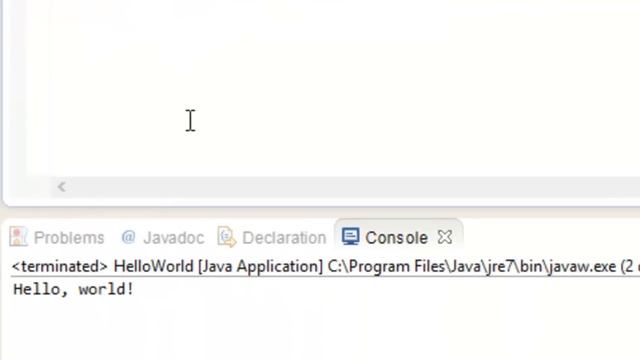This screenshot has height=360, width=640.
Task: Switch to the Javadoc tab
Action: pos(162,238)
